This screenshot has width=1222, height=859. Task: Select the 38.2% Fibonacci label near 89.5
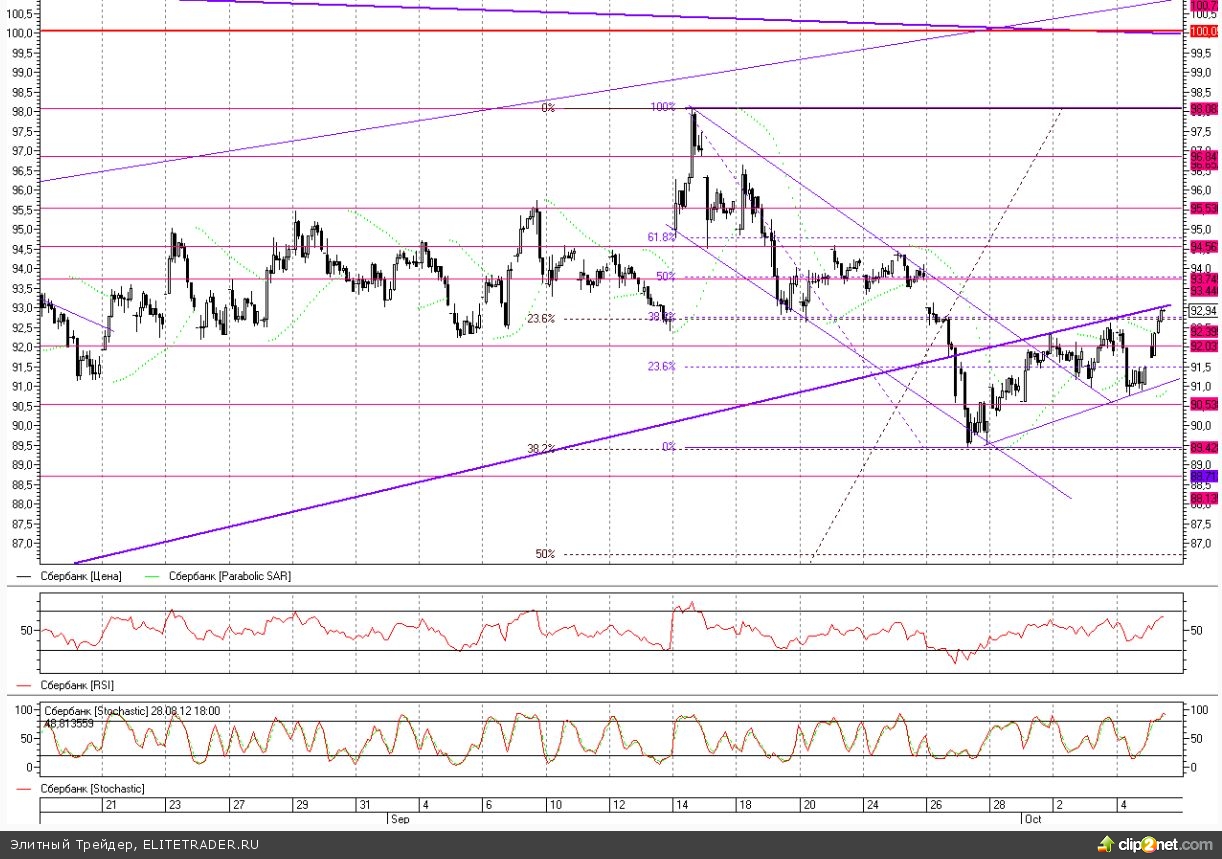tap(540, 448)
